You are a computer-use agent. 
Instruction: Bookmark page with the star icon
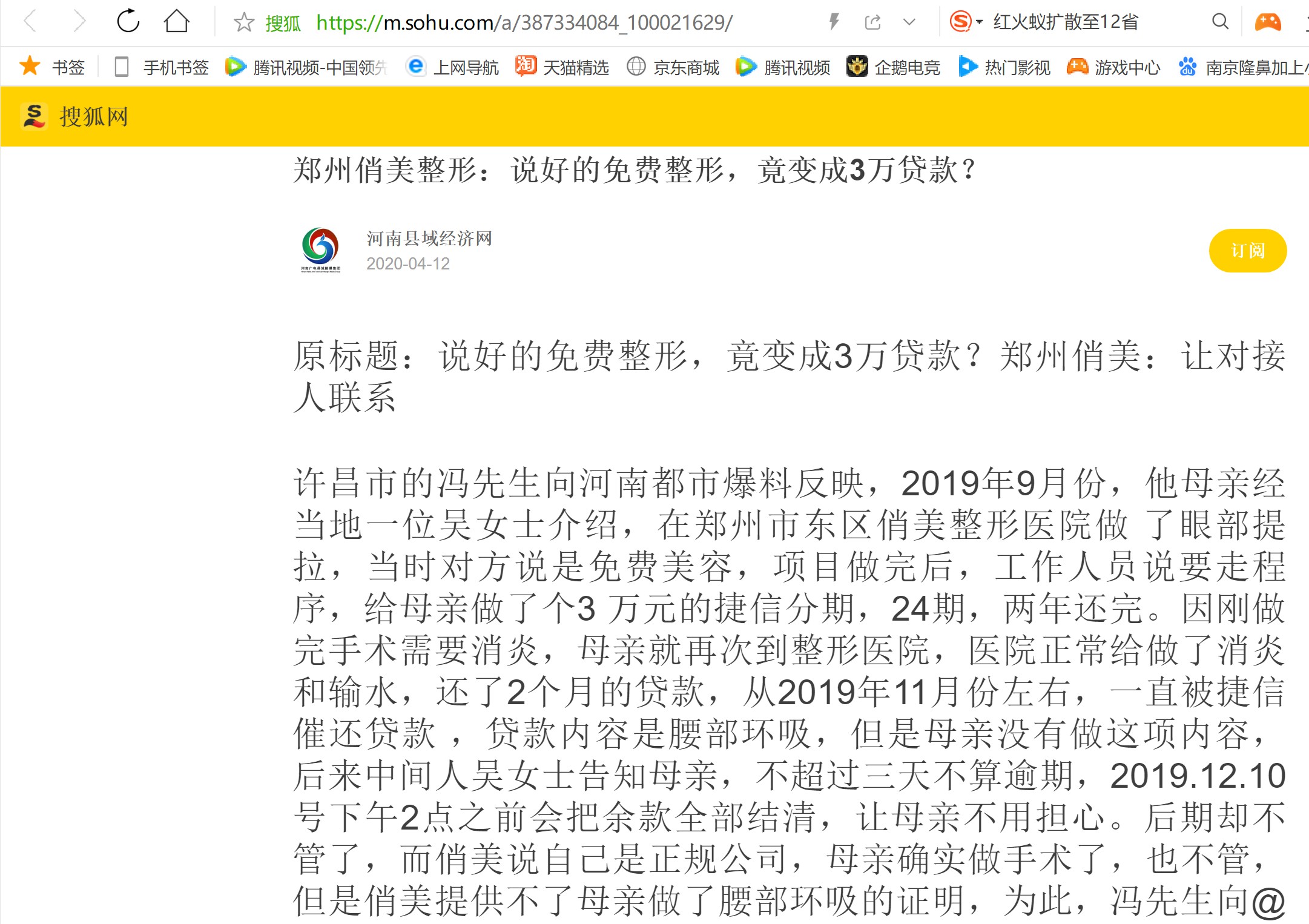click(x=244, y=22)
